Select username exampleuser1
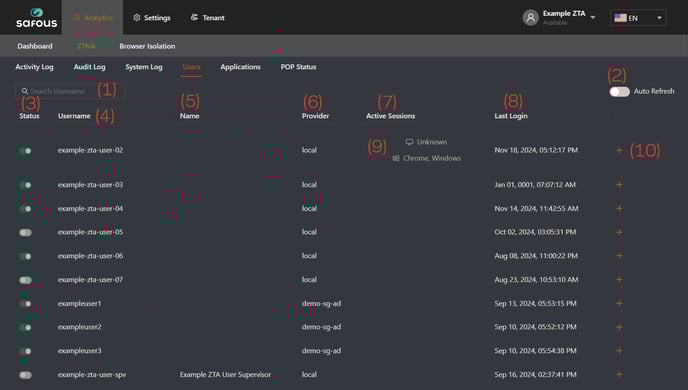The image size is (688, 390). [x=79, y=304]
